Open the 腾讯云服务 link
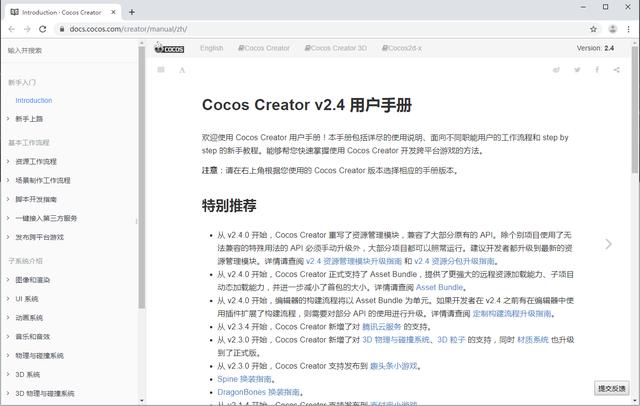 tap(382, 326)
